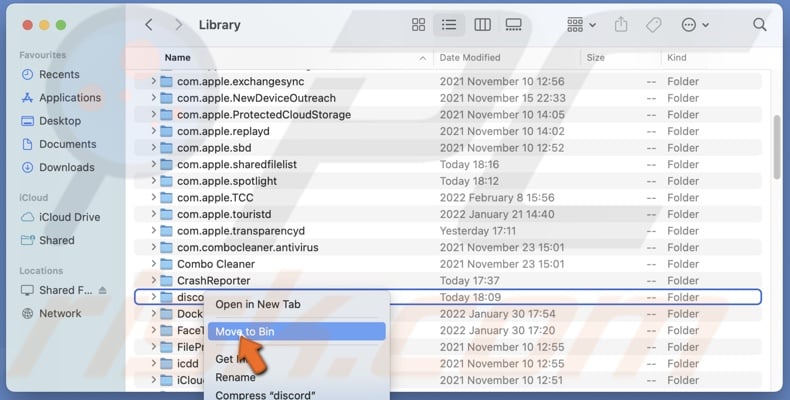Sort by the Size column header
This screenshot has height=400, width=790.
[x=595, y=57]
